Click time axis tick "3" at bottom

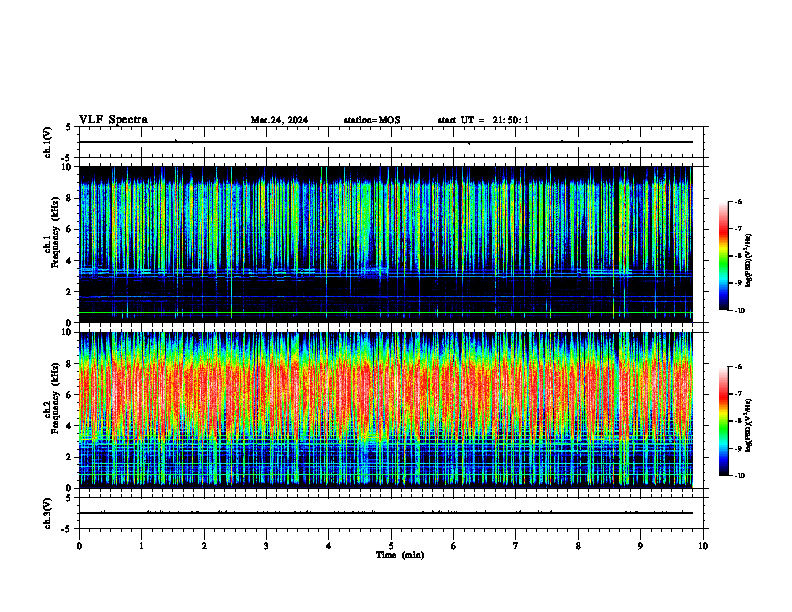tap(266, 546)
